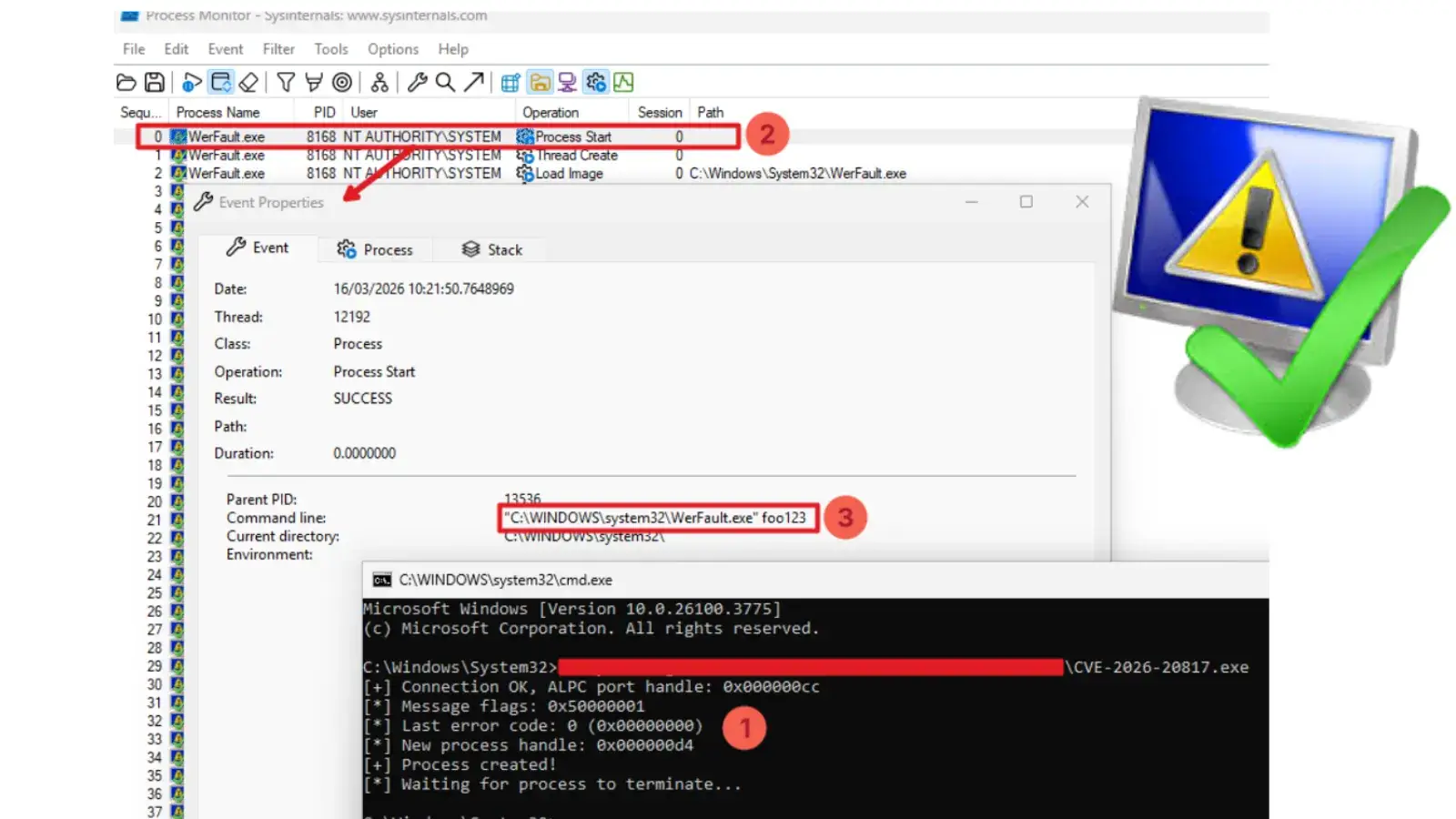Viewport: 1456px width, 819px height.
Task: Toggle Show File System Activity filter
Action: pos(540,83)
